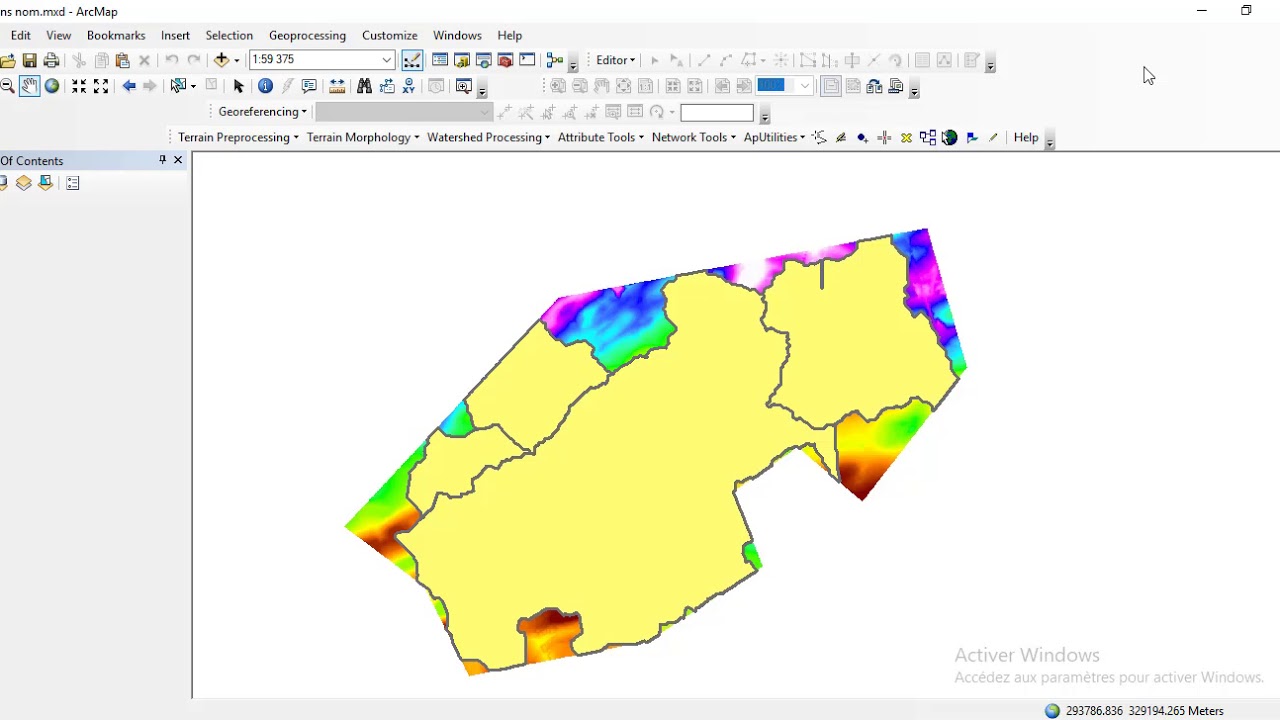Toggle auto-hide pin on Table Of Contents

162,160
